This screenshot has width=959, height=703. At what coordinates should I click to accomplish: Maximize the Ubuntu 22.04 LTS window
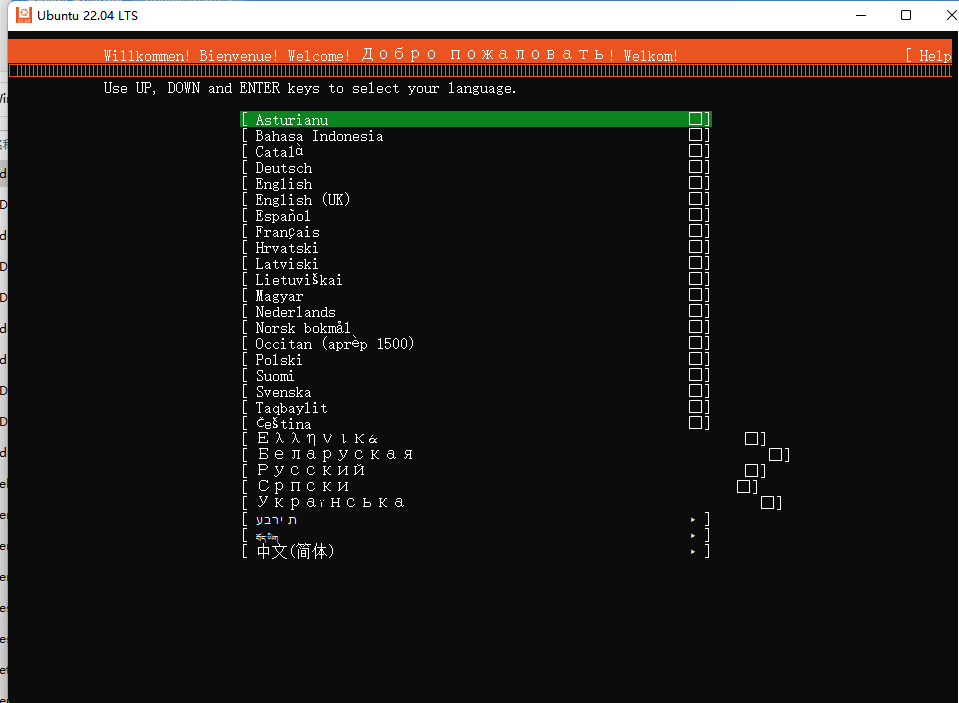(x=906, y=15)
